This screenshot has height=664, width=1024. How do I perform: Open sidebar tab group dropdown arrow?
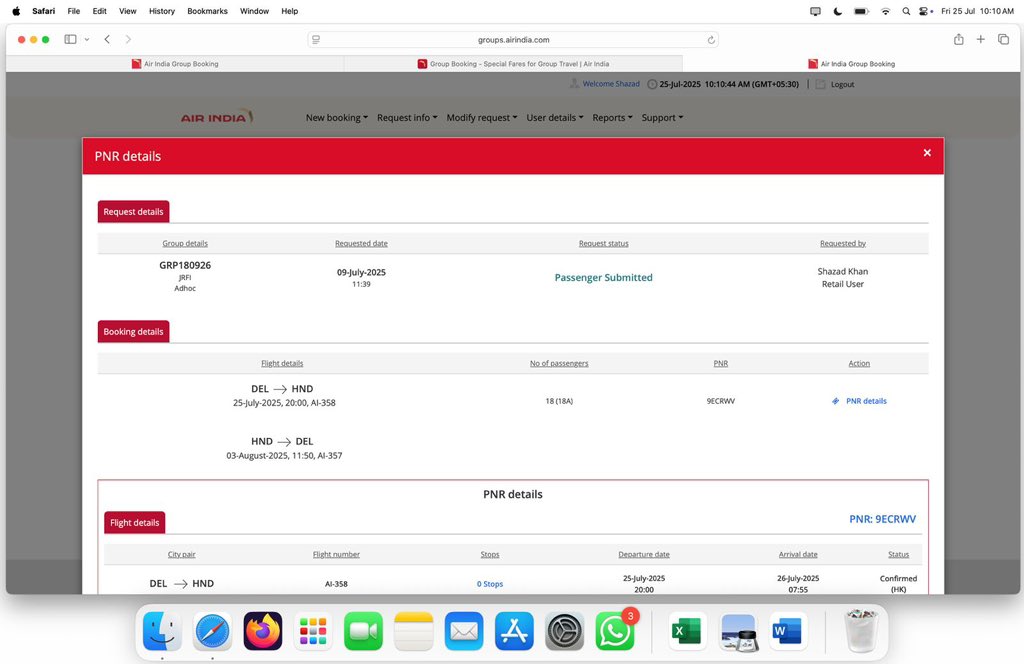point(87,39)
